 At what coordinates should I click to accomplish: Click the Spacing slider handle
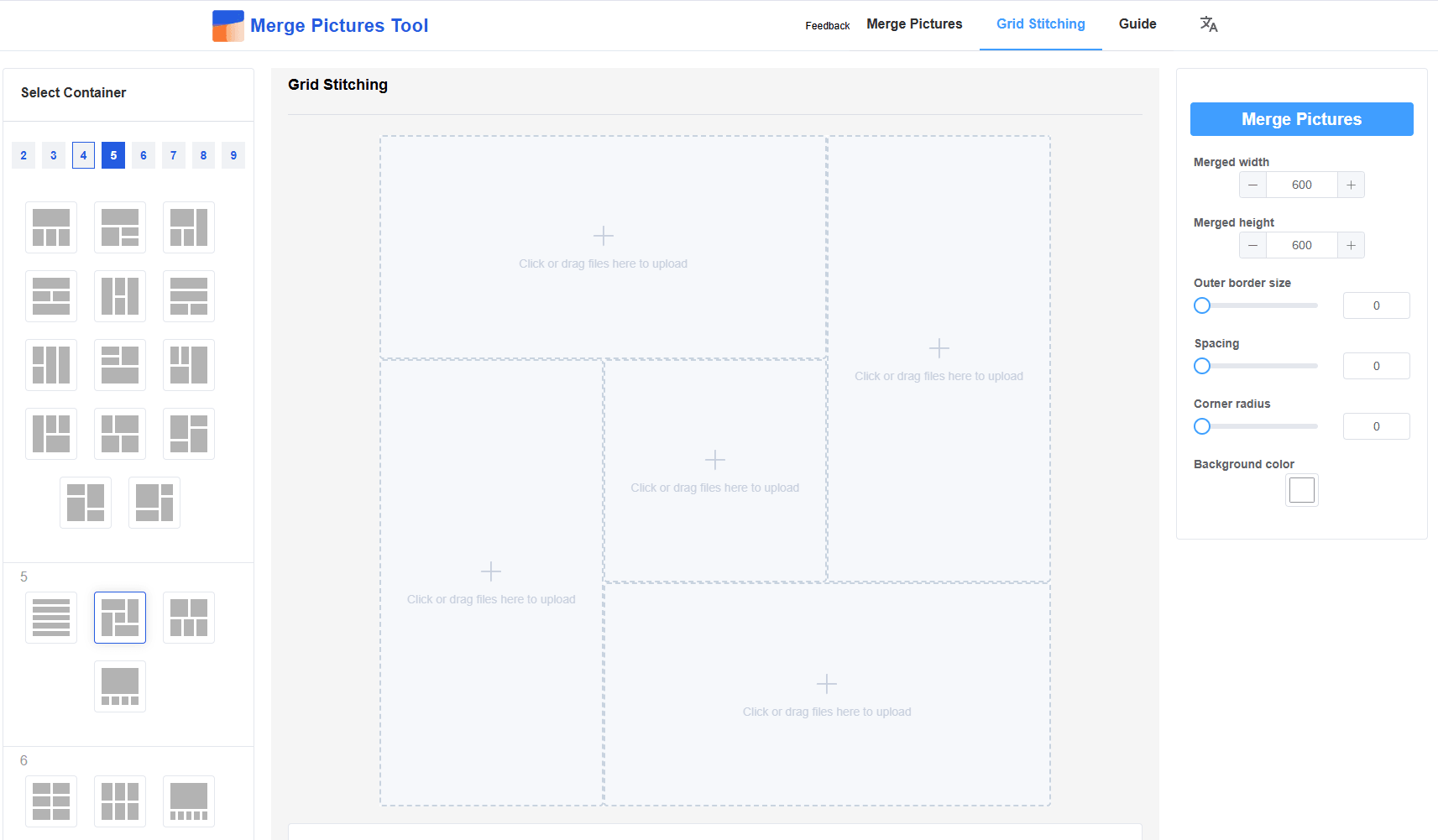click(1202, 366)
